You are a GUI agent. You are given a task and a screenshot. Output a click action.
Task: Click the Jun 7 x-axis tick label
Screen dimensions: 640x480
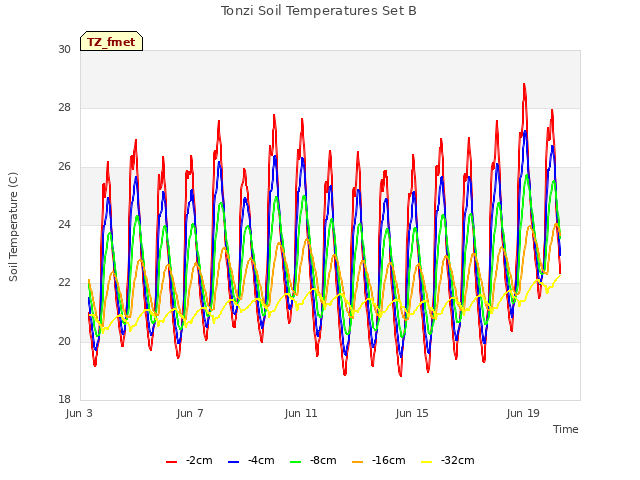coord(190,413)
